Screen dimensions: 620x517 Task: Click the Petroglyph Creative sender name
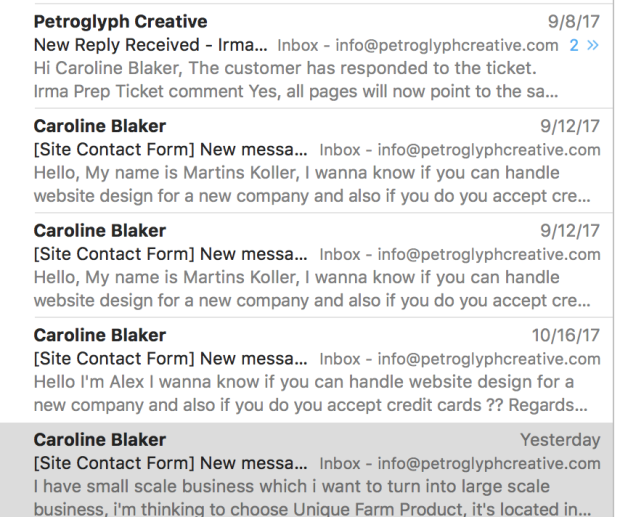pyautogui.click(x=120, y=22)
